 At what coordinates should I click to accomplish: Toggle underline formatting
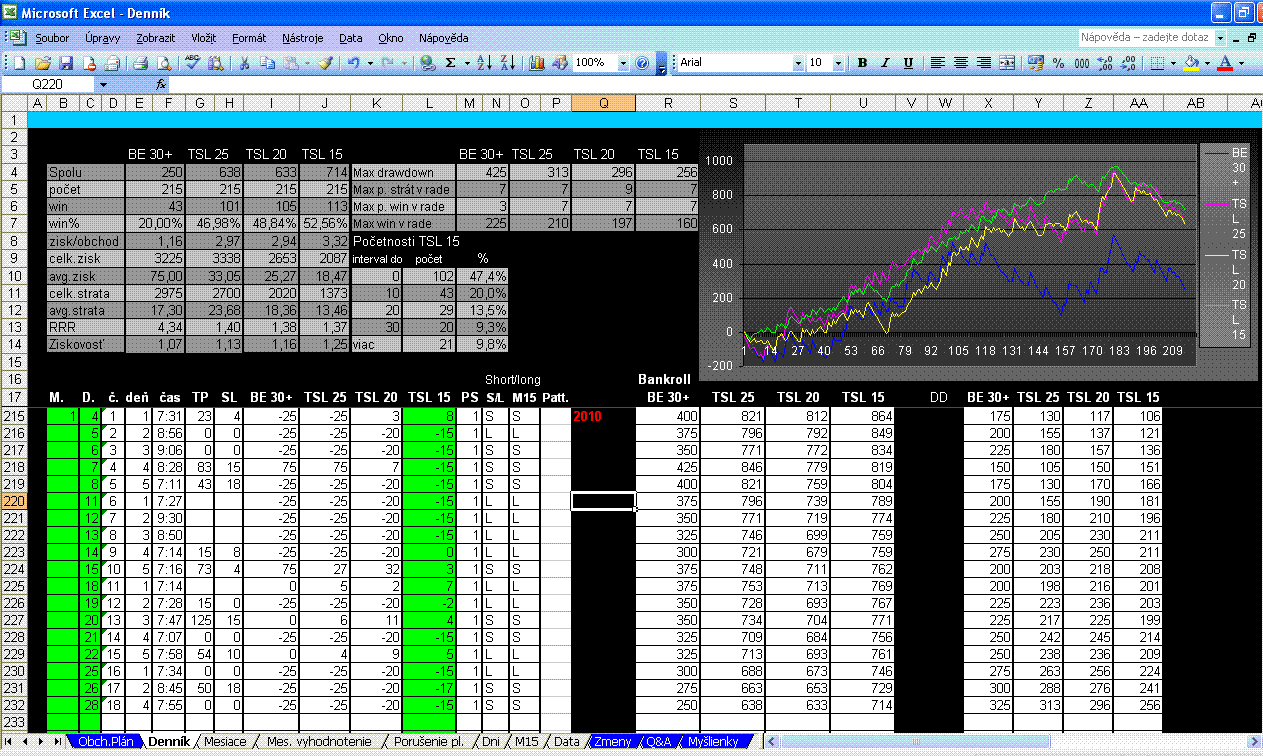pyautogui.click(x=908, y=62)
